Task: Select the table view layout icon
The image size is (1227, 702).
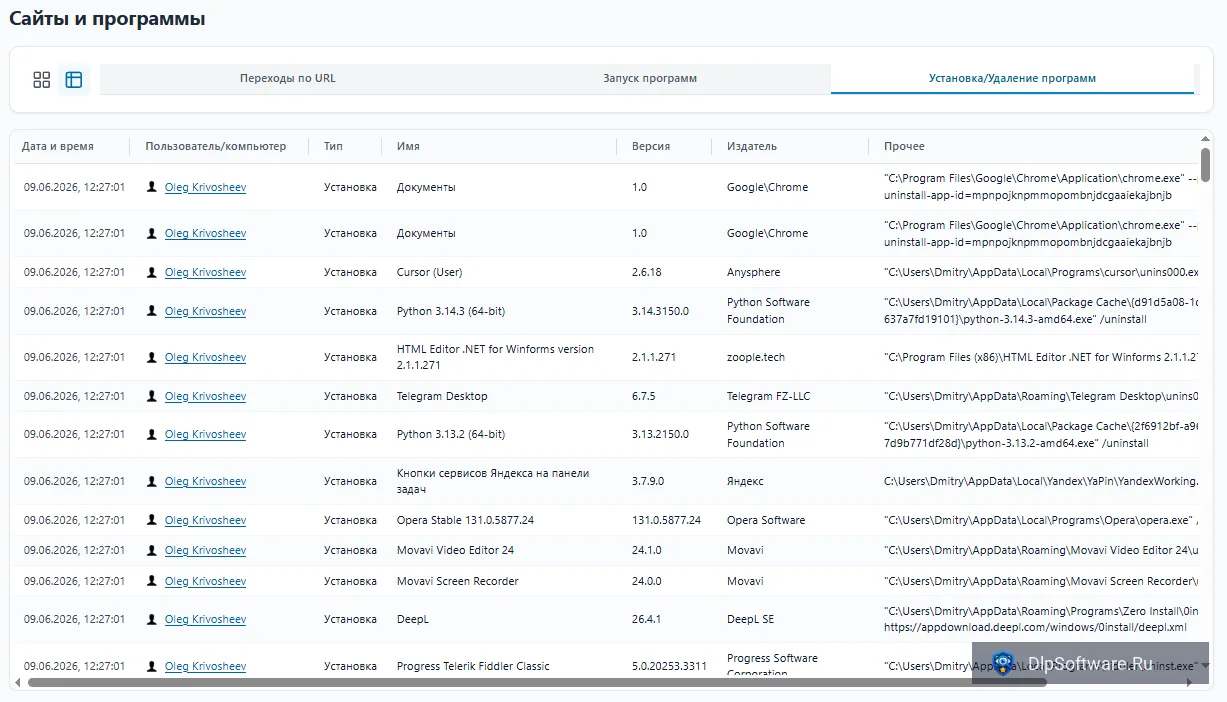Action: [x=74, y=80]
